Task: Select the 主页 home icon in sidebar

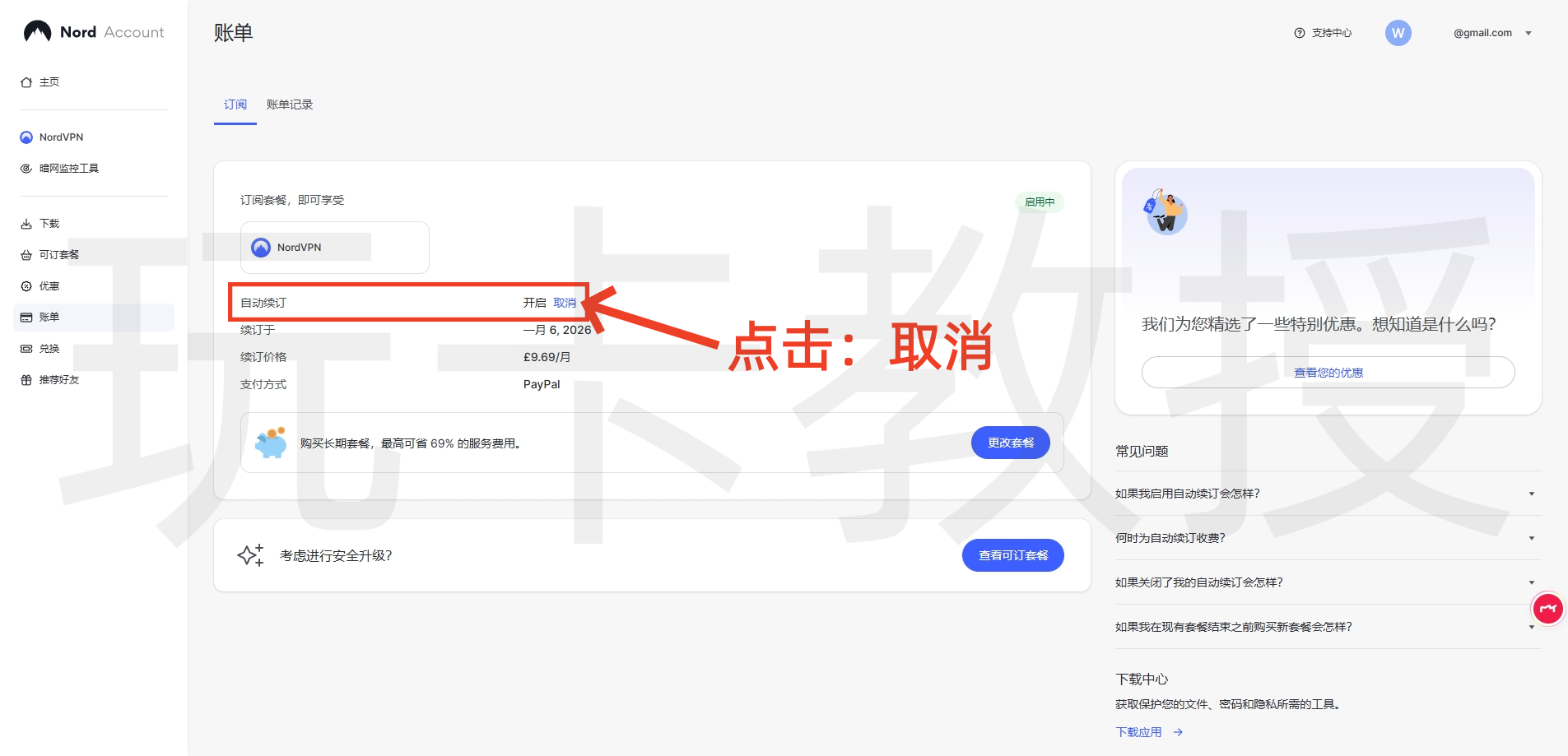Action: (26, 81)
